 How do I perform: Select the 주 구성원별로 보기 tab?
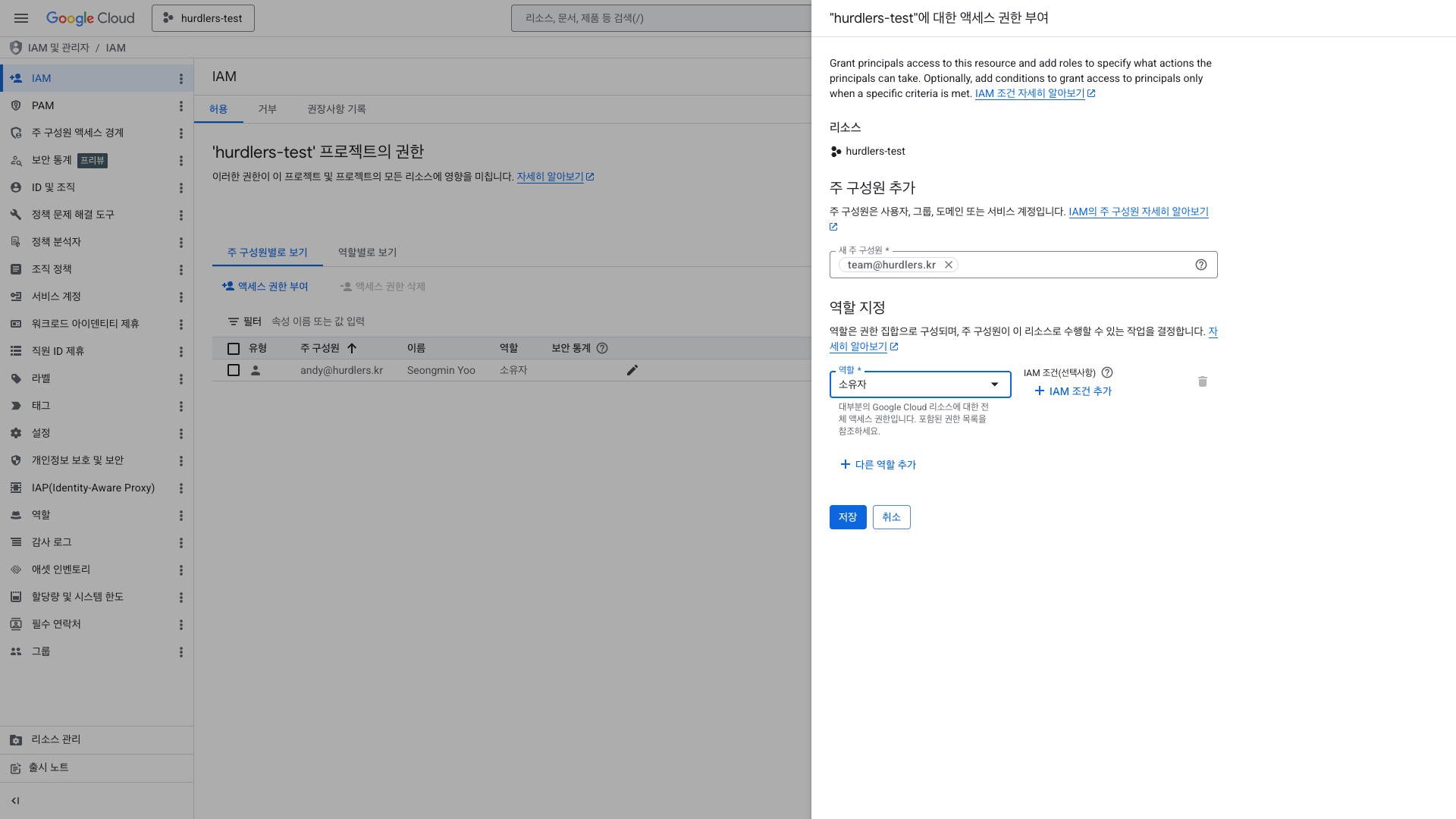click(268, 253)
